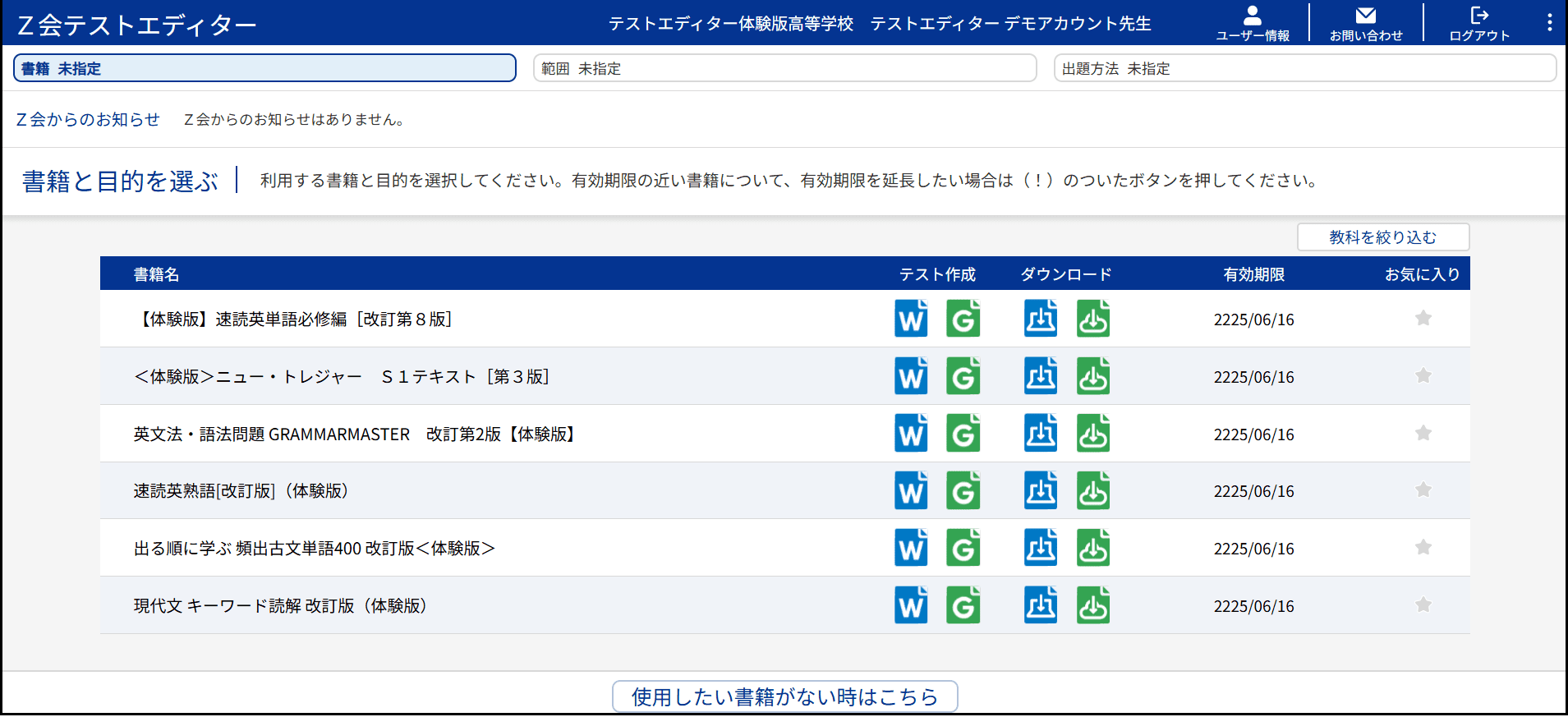
Task: Open User Info (ユーザー情報) icon
Action: click(x=1252, y=23)
